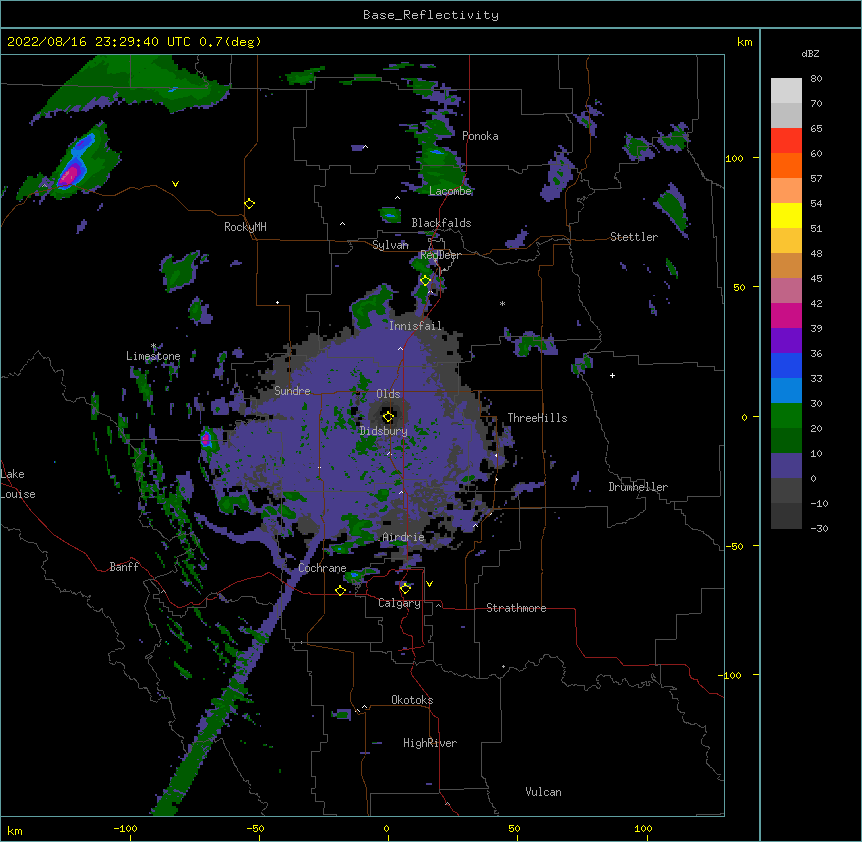Select the yellow diamond marker above RockyMH
The width and height of the screenshot is (862, 842).
point(249,204)
